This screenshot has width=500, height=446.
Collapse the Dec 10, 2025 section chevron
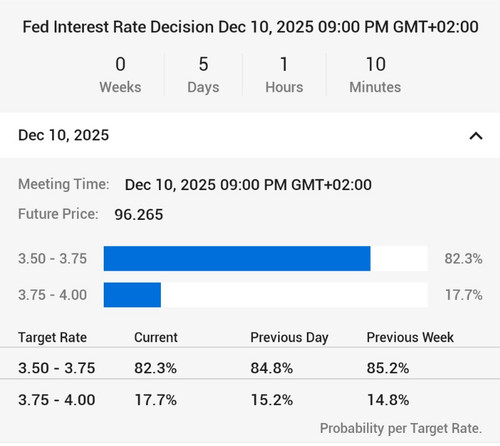click(x=476, y=136)
